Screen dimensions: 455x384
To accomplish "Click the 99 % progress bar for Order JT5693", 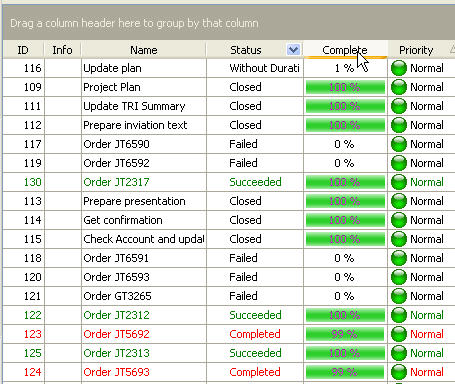I will tap(345, 372).
